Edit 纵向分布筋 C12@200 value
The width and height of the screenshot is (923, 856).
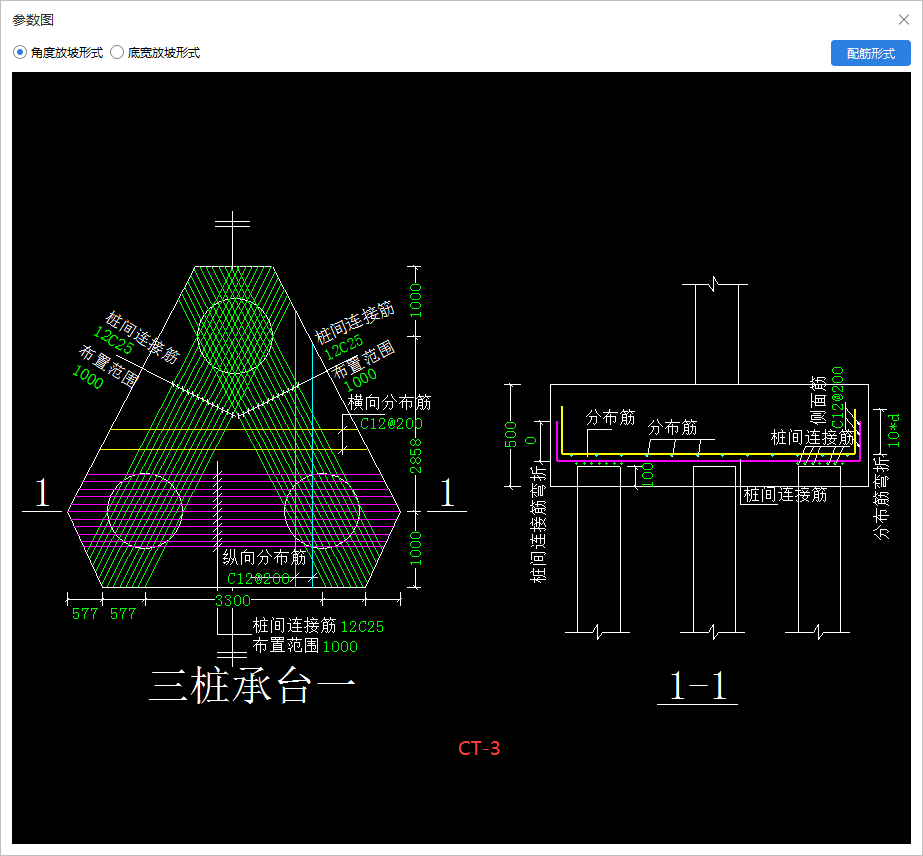(x=258, y=579)
